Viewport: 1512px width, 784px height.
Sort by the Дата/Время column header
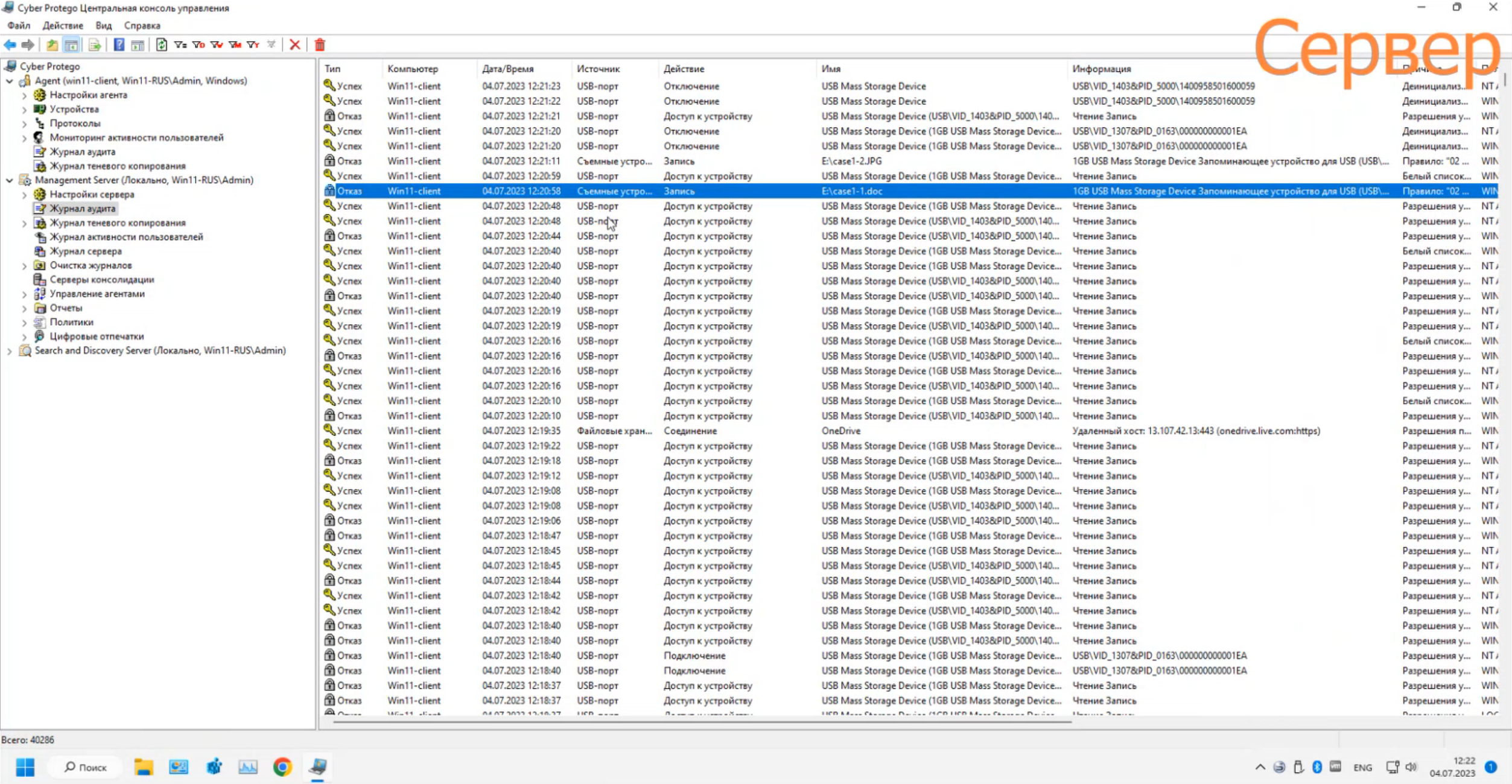507,69
